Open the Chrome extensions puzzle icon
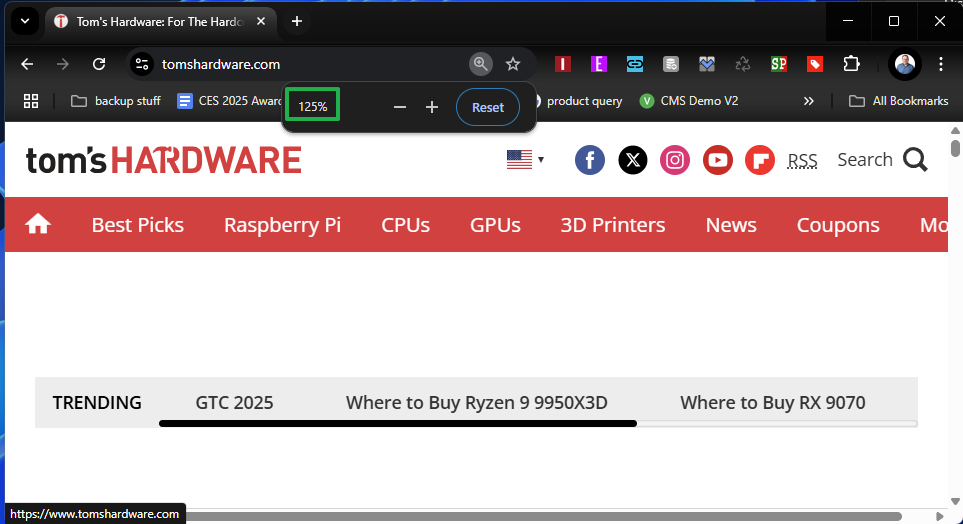This screenshot has height=524, width=963. click(x=851, y=64)
